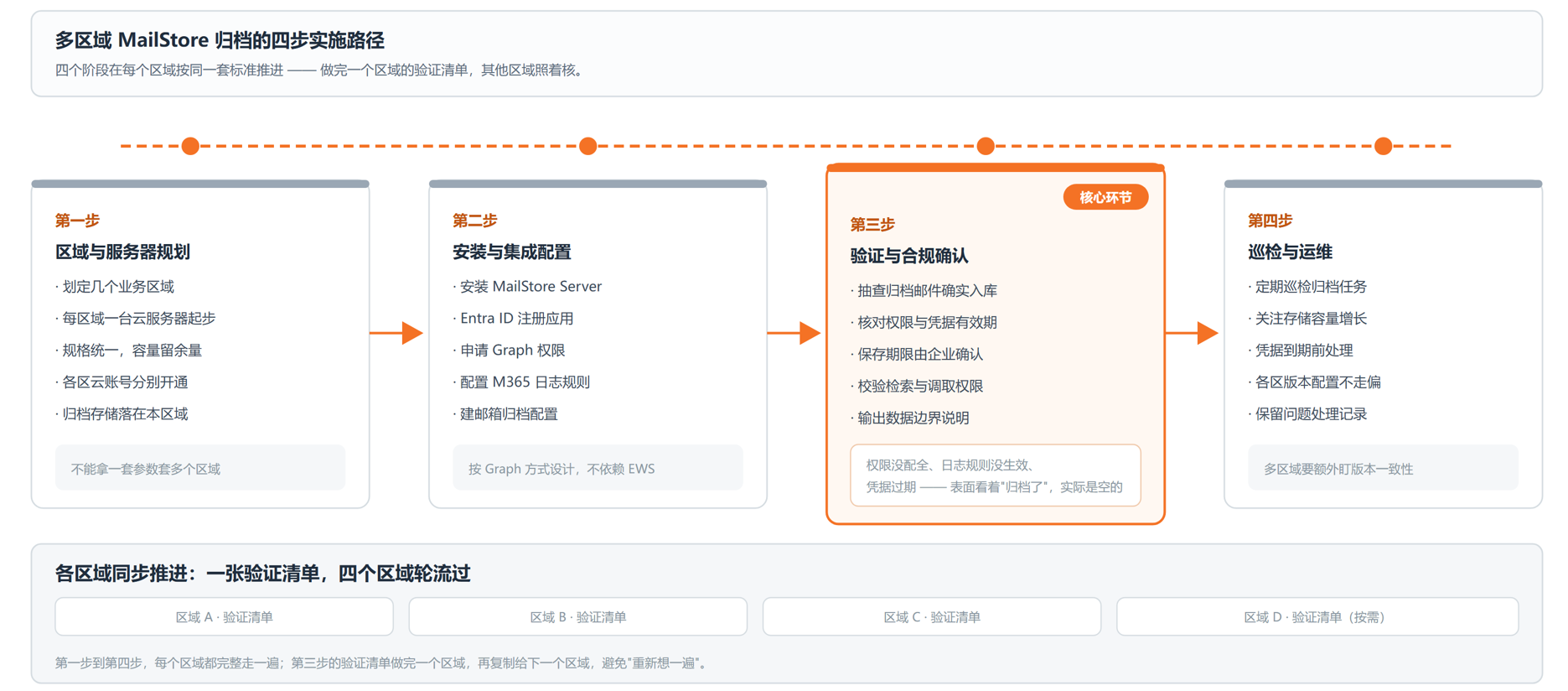The height and width of the screenshot is (691, 1568).
Task: Click note 多区域要额外盯版本一致性
Action: [1383, 468]
